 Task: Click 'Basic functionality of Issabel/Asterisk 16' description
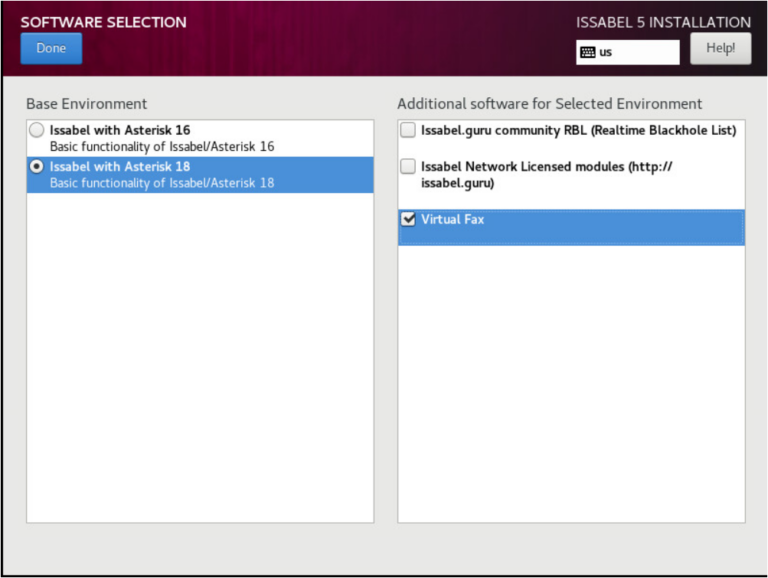(162, 147)
